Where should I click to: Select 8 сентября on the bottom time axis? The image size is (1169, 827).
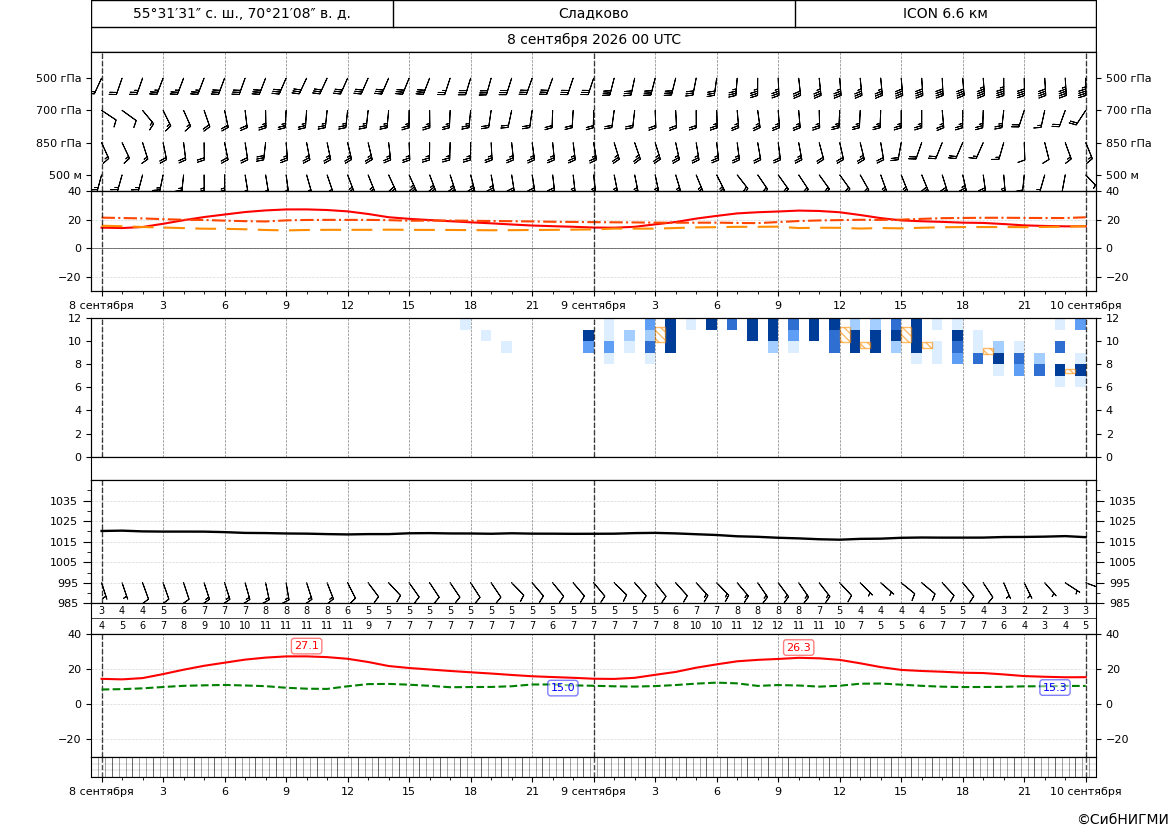pos(101,791)
